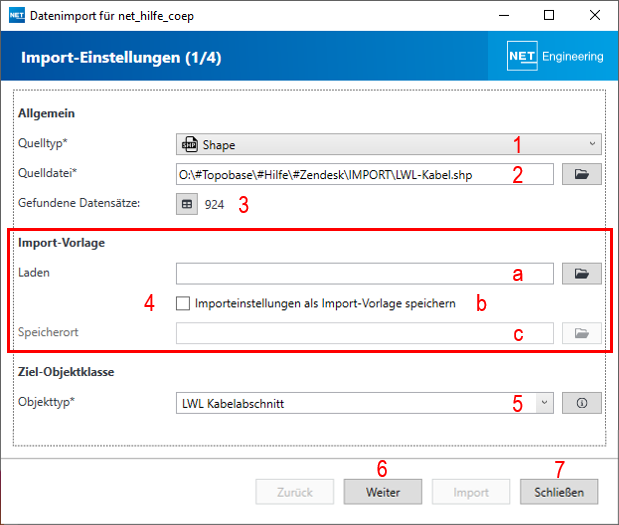Screen dimensions: 619x525
Task: Click the Gefundene Datensätze label
Action: click(79, 203)
